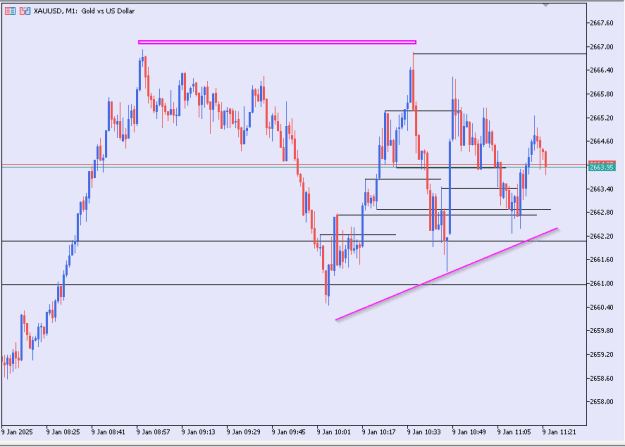The image size is (625, 447).
Task: Click price scale value 2659.80
Action: (601, 331)
